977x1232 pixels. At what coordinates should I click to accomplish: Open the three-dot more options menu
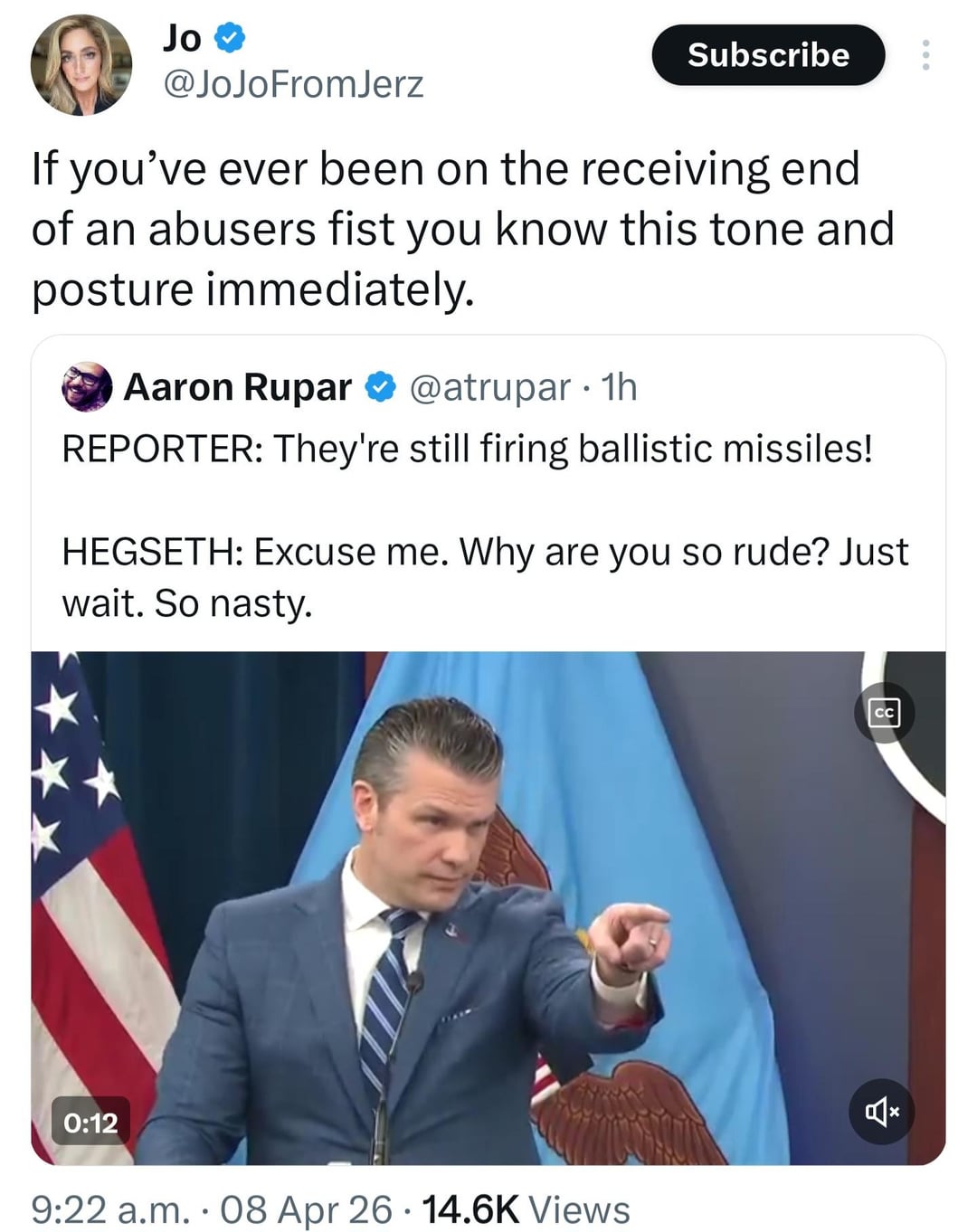tap(925, 55)
